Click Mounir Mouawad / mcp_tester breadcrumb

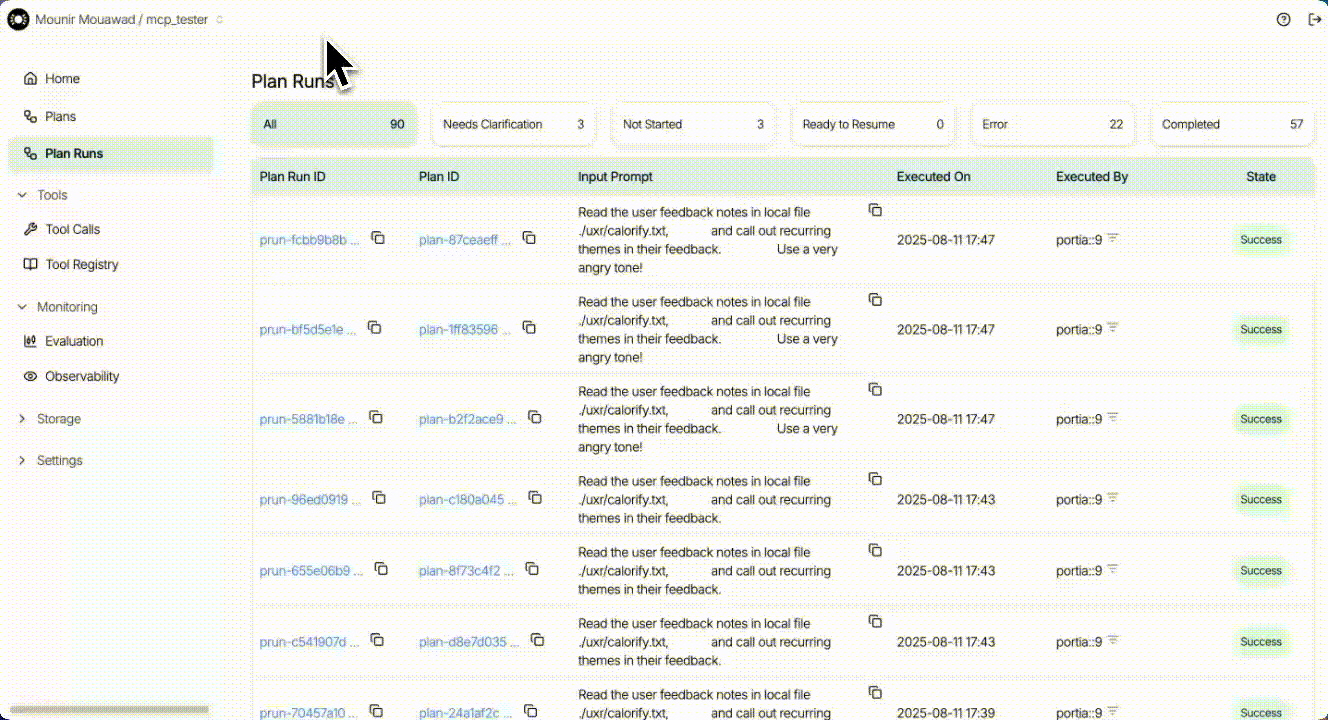(x=121, y=20)
